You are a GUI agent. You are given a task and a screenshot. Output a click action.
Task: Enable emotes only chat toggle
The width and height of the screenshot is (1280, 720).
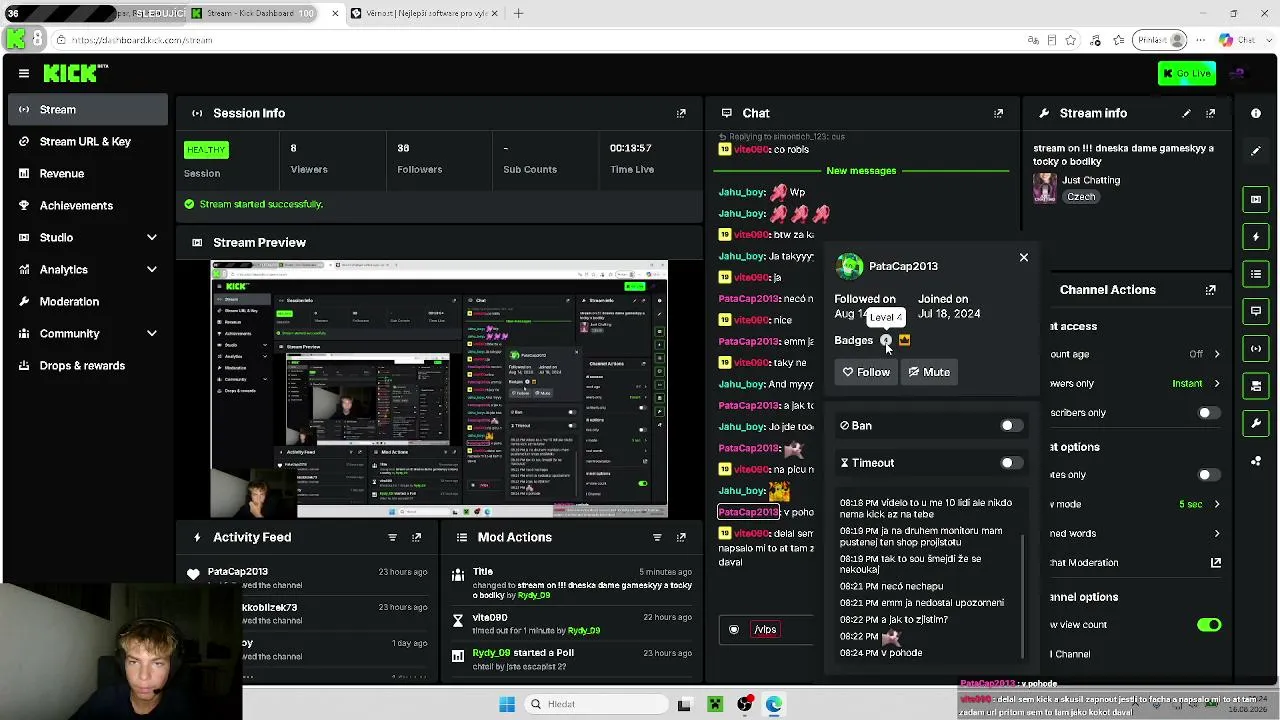click(x=1209, y=475)
